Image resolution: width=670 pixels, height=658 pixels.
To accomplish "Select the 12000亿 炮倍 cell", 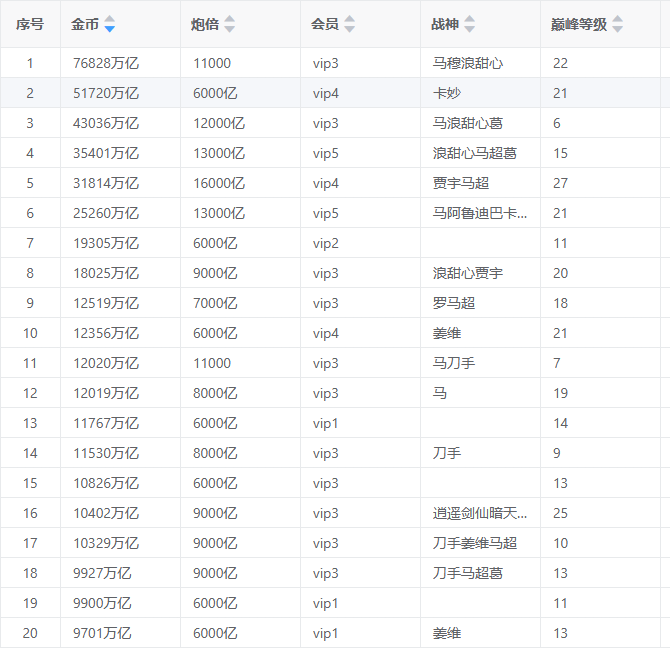I will coord(219,123).
